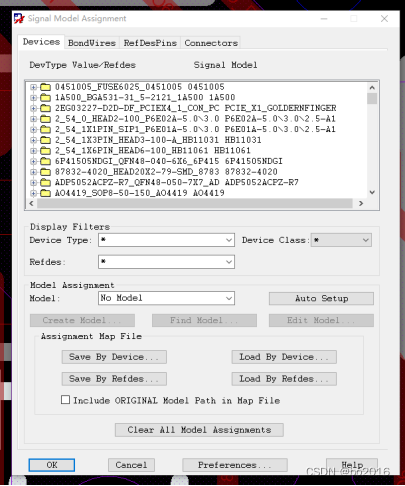Expand the 6P41505NDGI_QFN48 tree node
Image resolution: width=405 pixels, height=486 pixels.
(33, 161)
